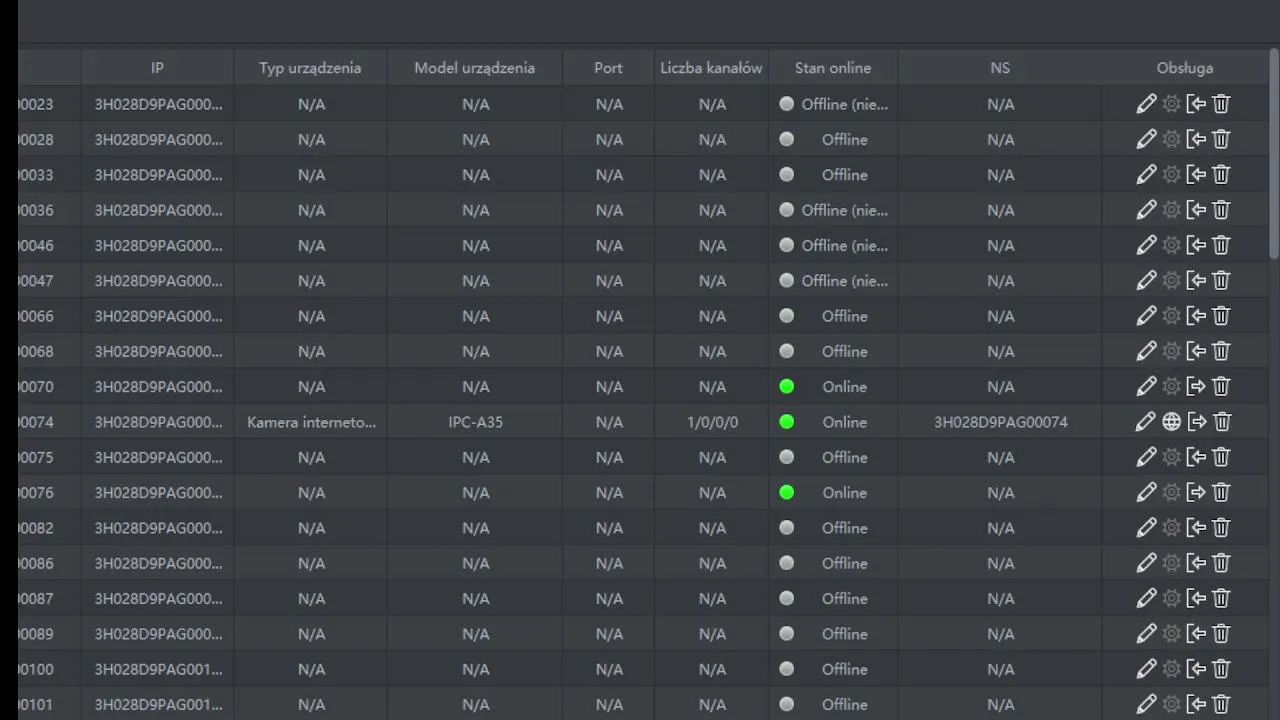Screen dimensions: 1280x720
Task: Log out of the online device 00070
Action: point(1196,387)
